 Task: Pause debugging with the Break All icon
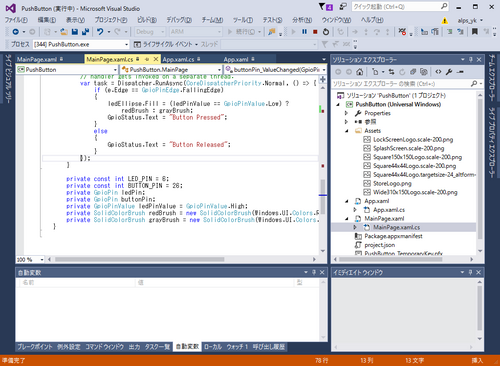(x=304, y=32)
